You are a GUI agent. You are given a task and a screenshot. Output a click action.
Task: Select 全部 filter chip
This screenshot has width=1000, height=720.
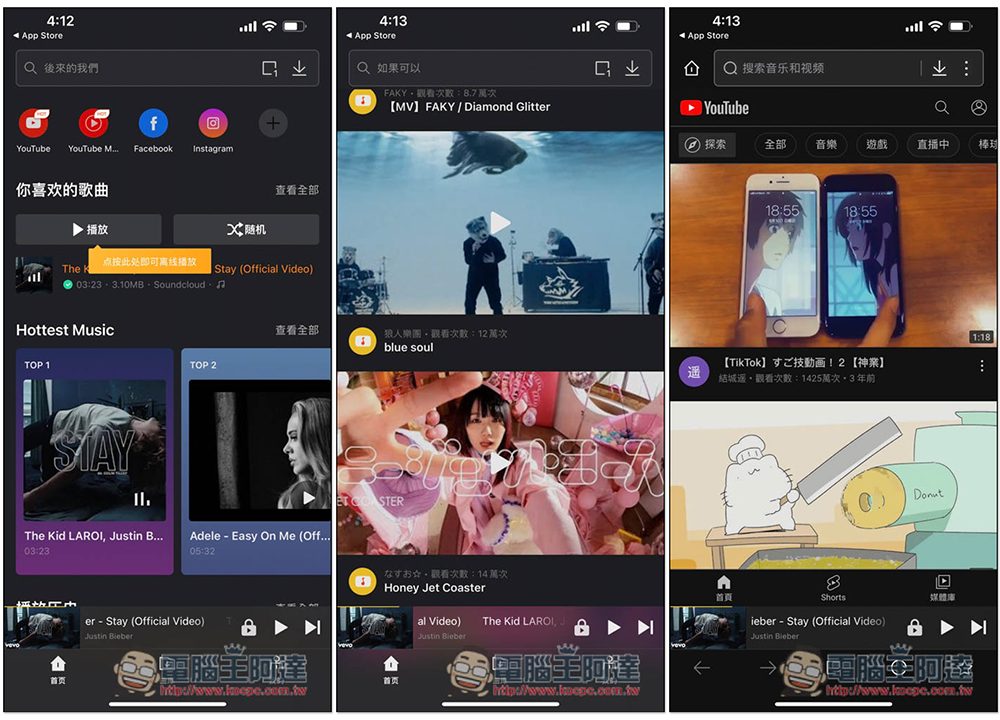(x=775, y=145)
